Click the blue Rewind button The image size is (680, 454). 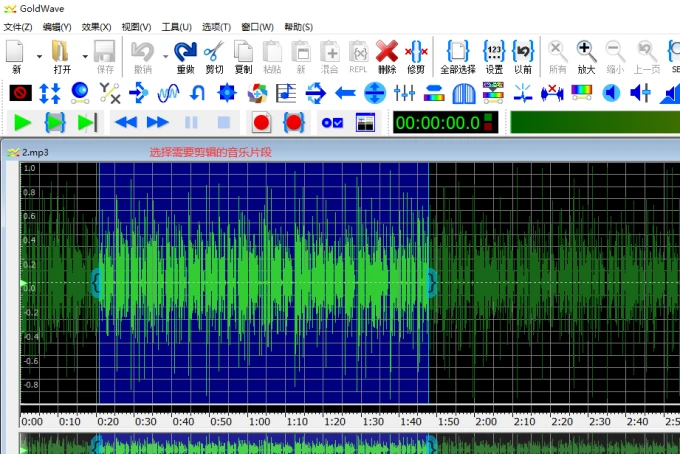click(126, 123)
